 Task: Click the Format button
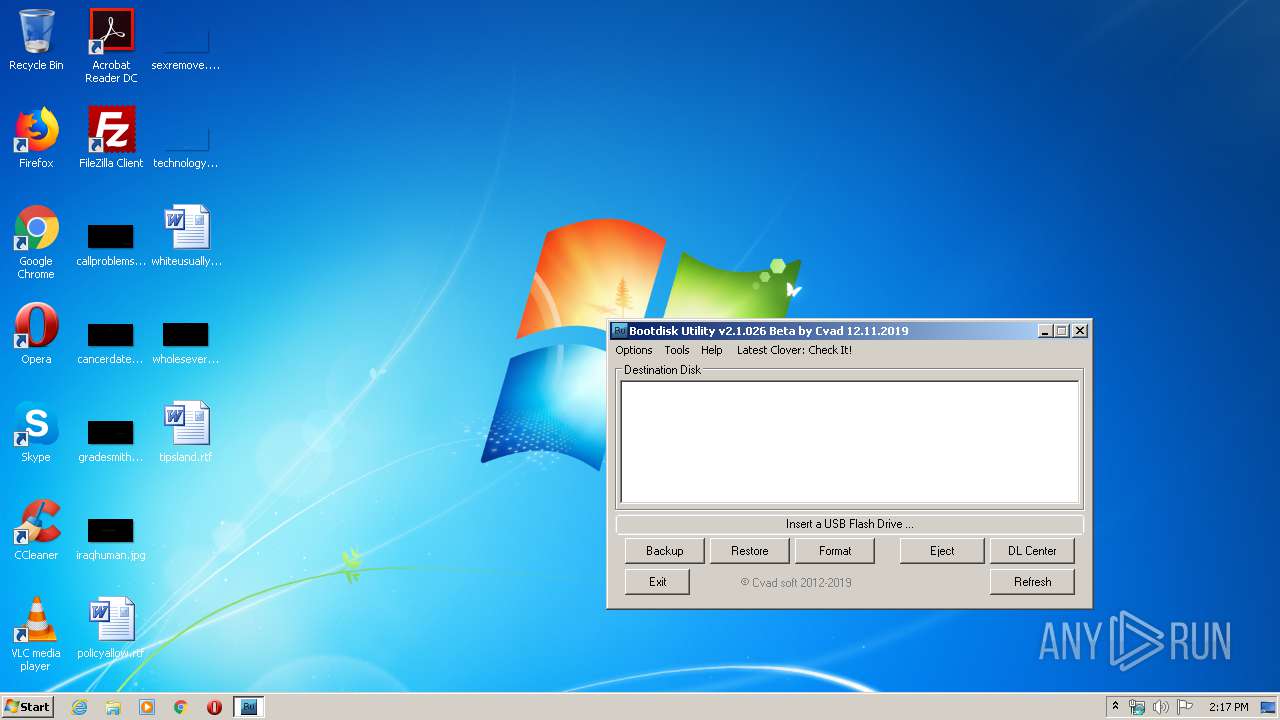coord(835,551)
